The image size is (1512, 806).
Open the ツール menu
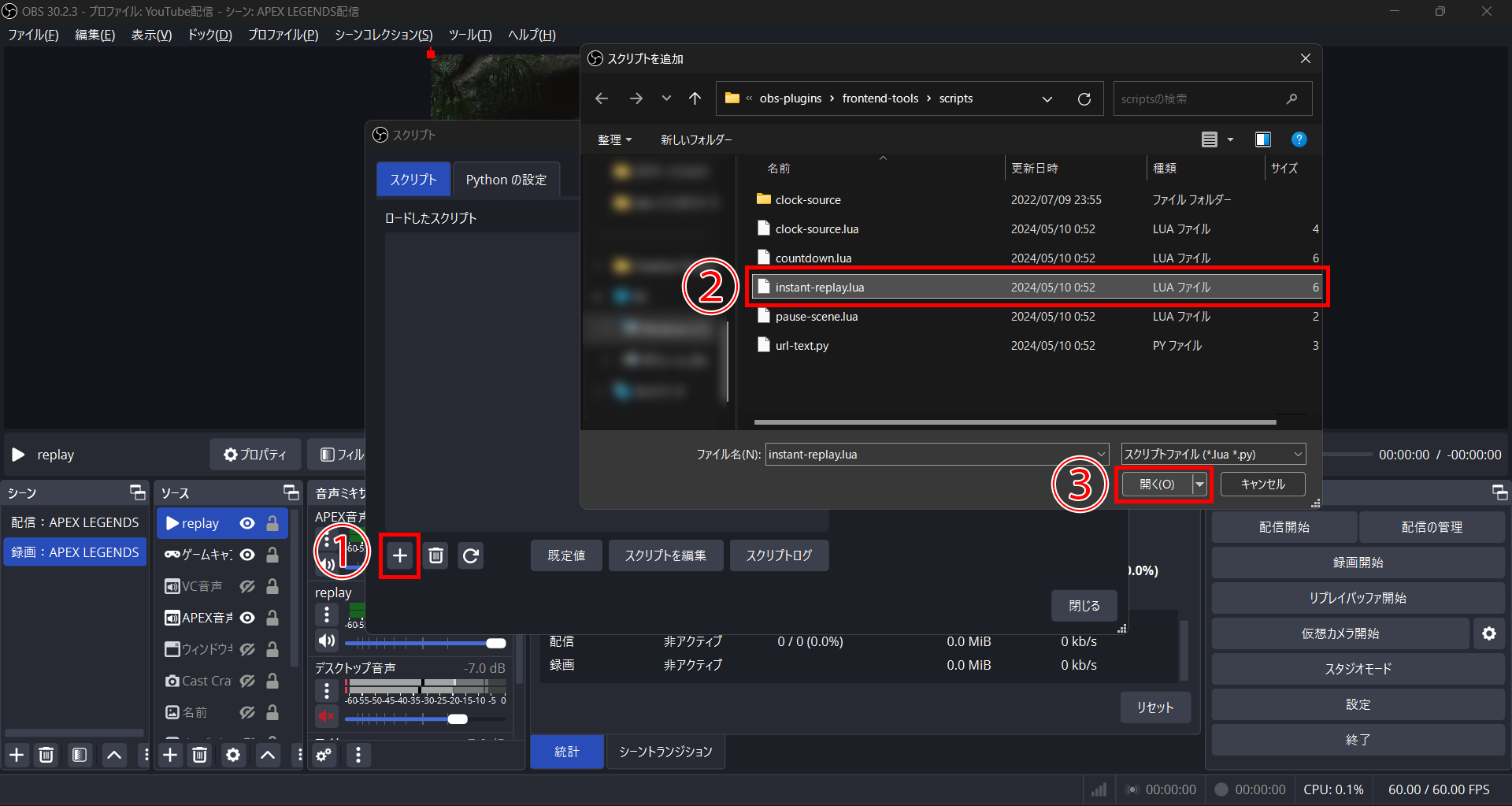(470, 35)
